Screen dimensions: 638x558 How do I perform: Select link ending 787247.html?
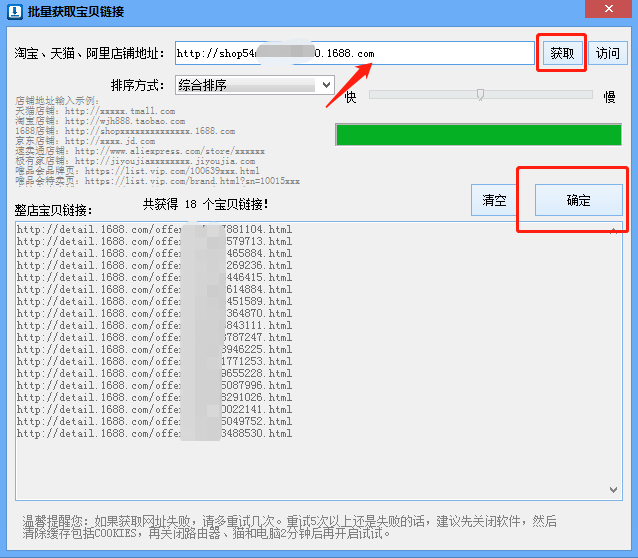tap(154, 337)
